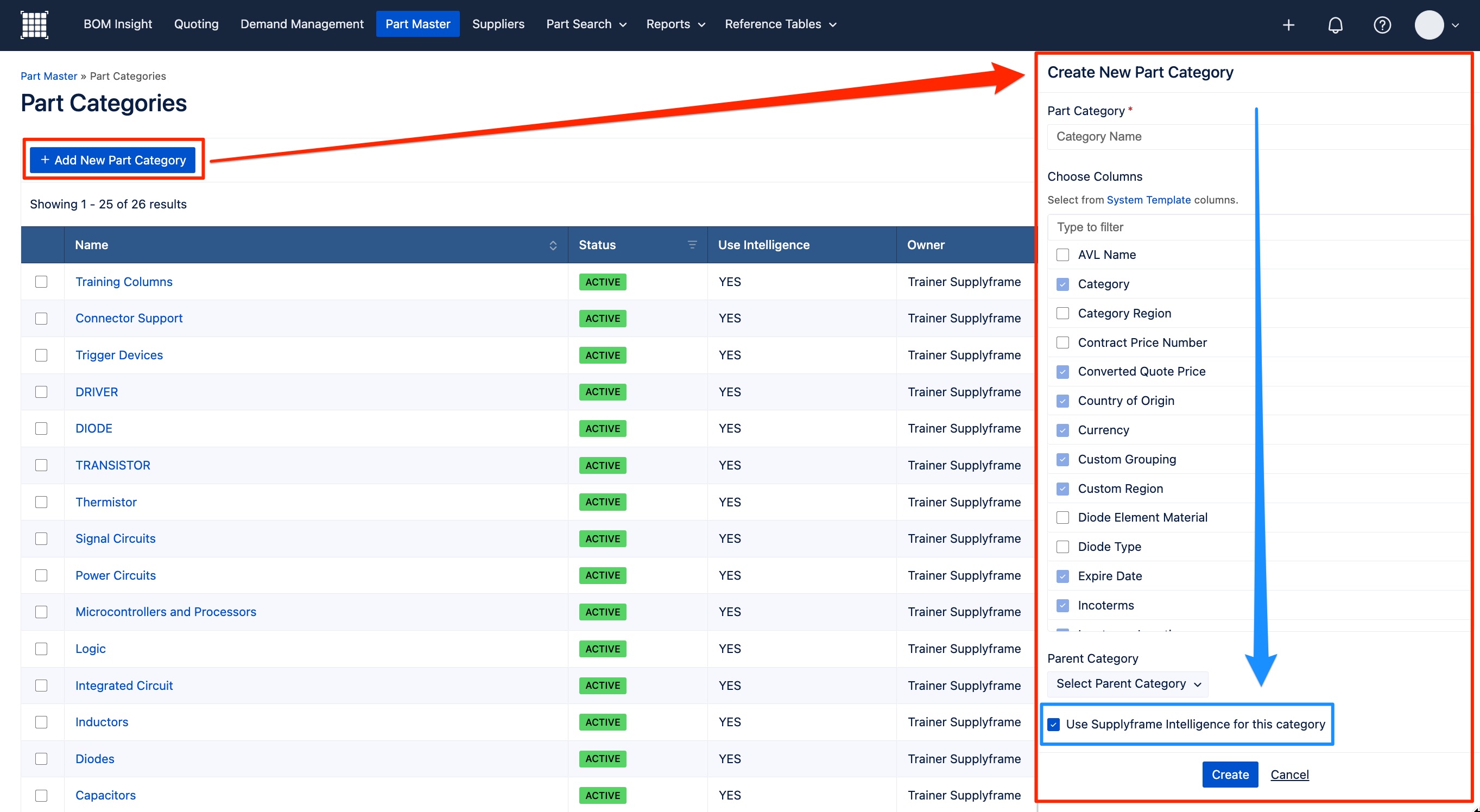Uncheck Country of Origin checkbox
The width and height of the screenshot is (1480, 812).
[1062, 401]
